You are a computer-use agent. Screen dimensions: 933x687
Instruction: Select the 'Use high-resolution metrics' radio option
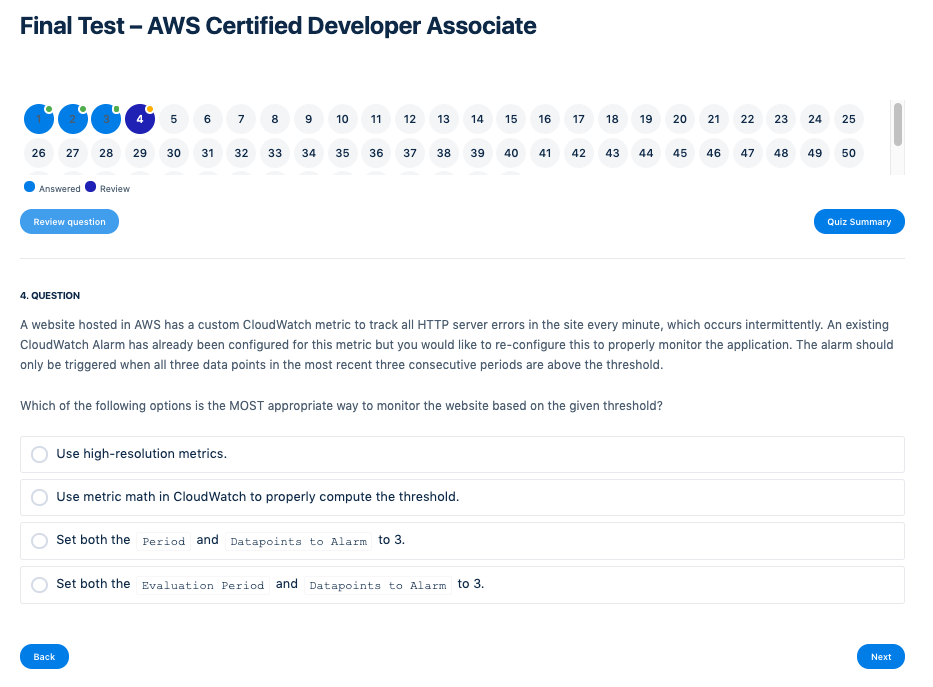point(40,454)
